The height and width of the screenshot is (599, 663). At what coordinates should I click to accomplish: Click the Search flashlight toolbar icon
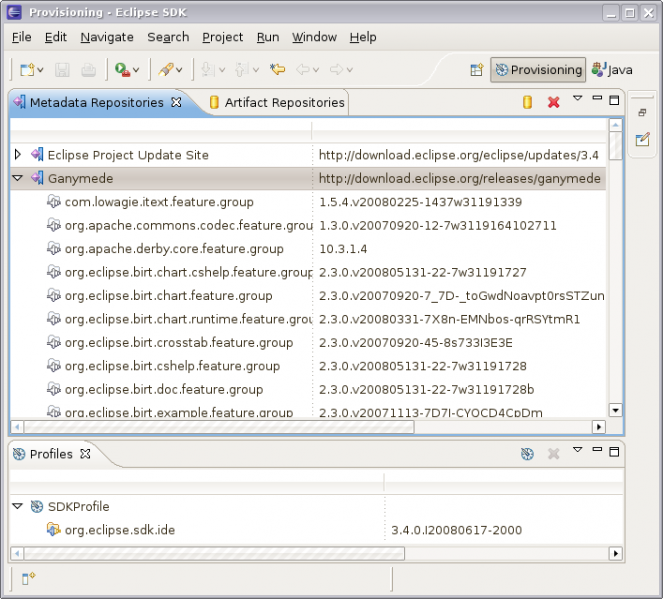[166, 70]
